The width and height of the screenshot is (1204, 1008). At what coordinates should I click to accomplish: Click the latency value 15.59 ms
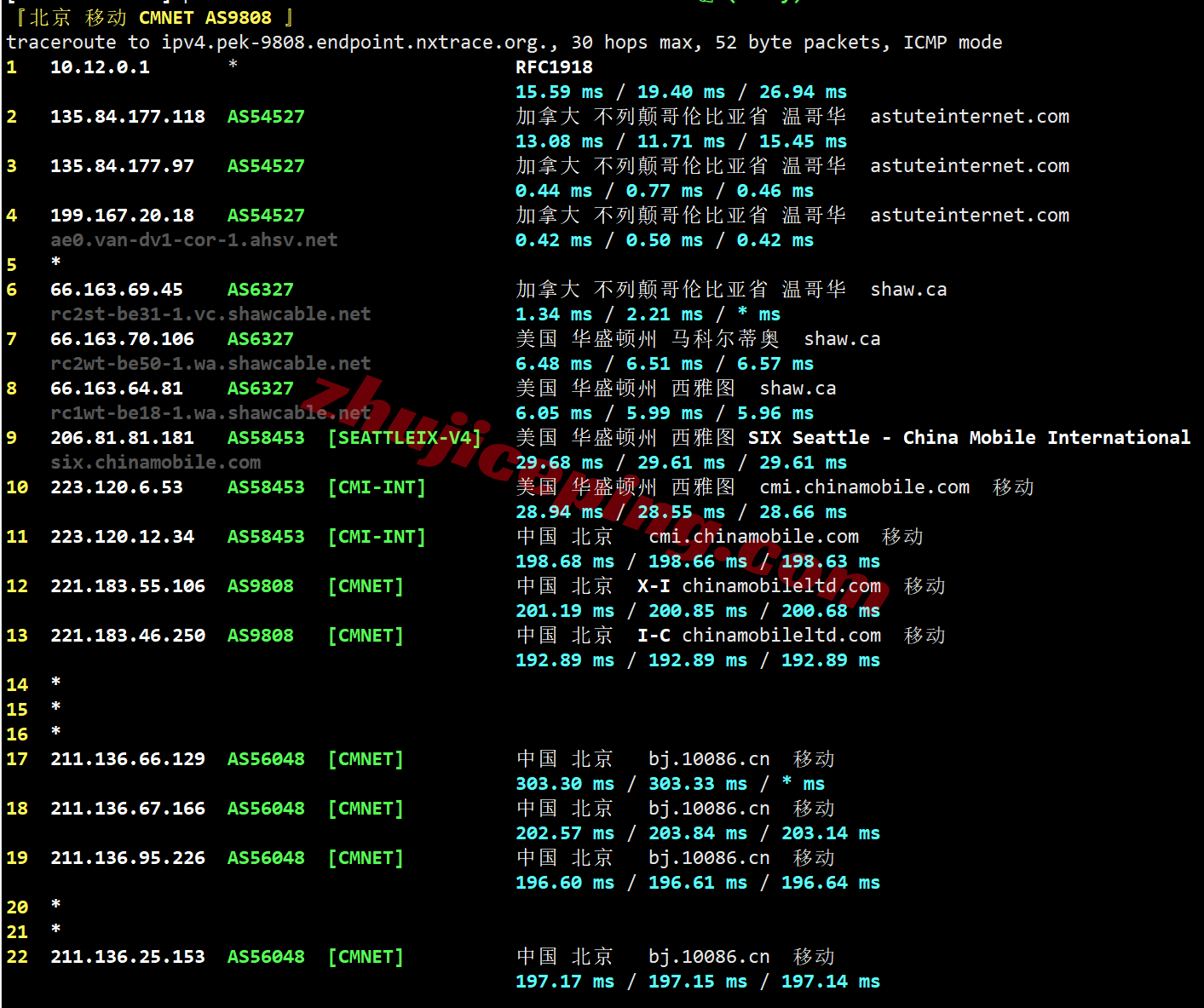(559, 92)
